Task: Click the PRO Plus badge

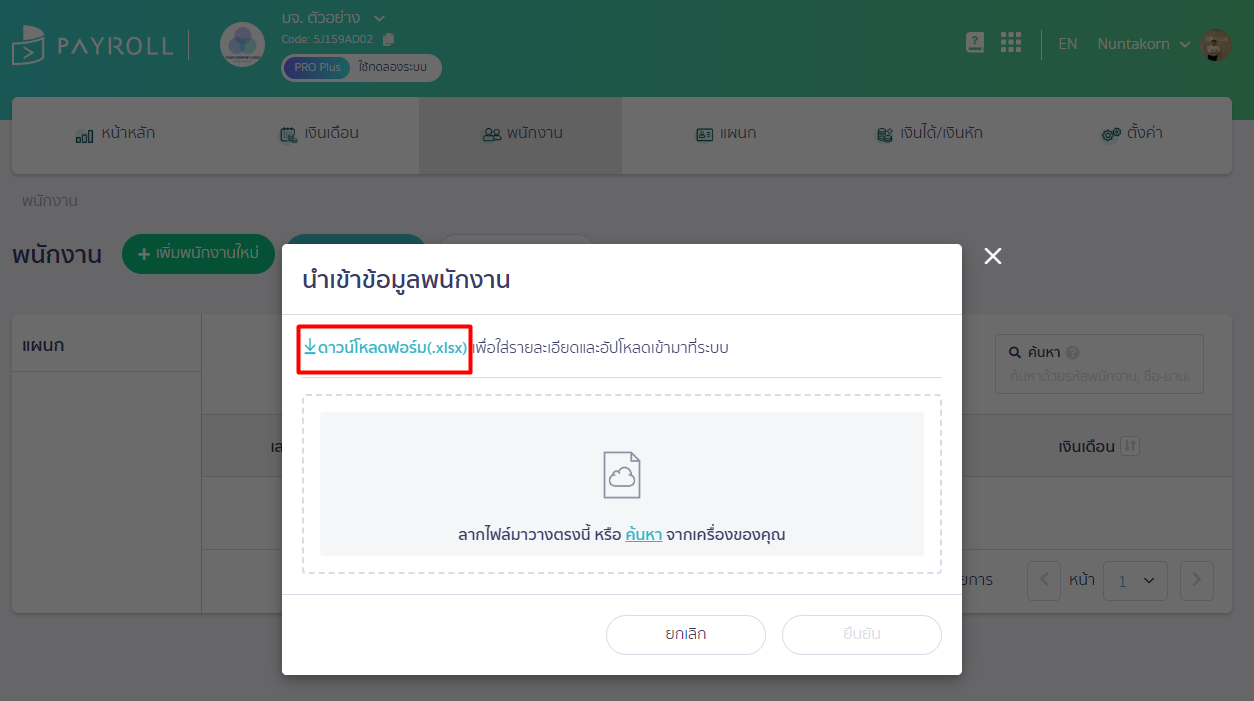Action: (x=317, y=67)
